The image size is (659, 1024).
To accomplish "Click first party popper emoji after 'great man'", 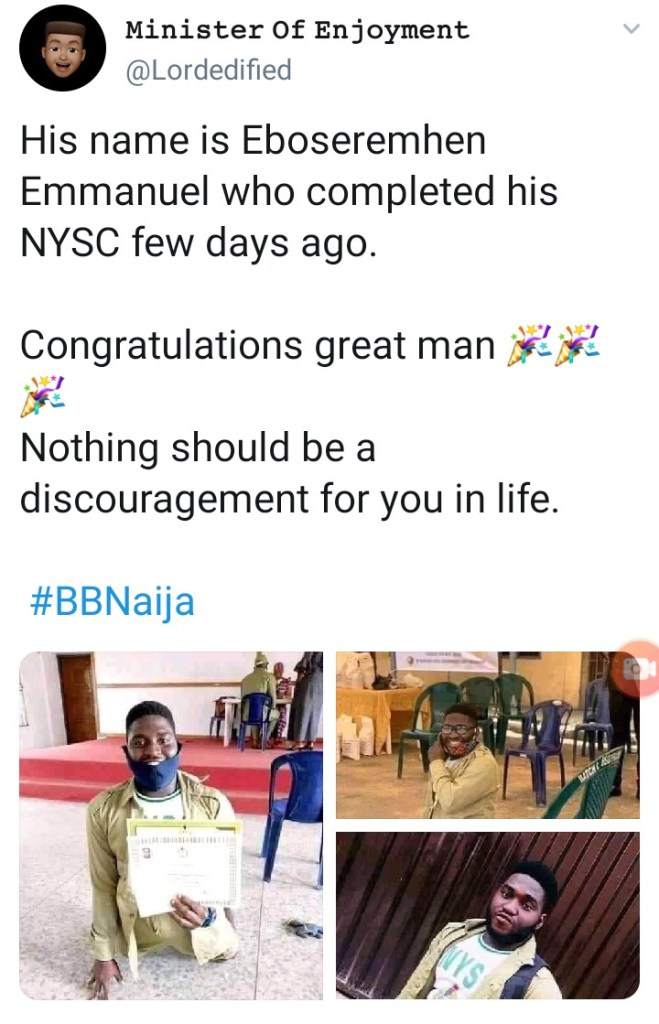I will [528, 345].
